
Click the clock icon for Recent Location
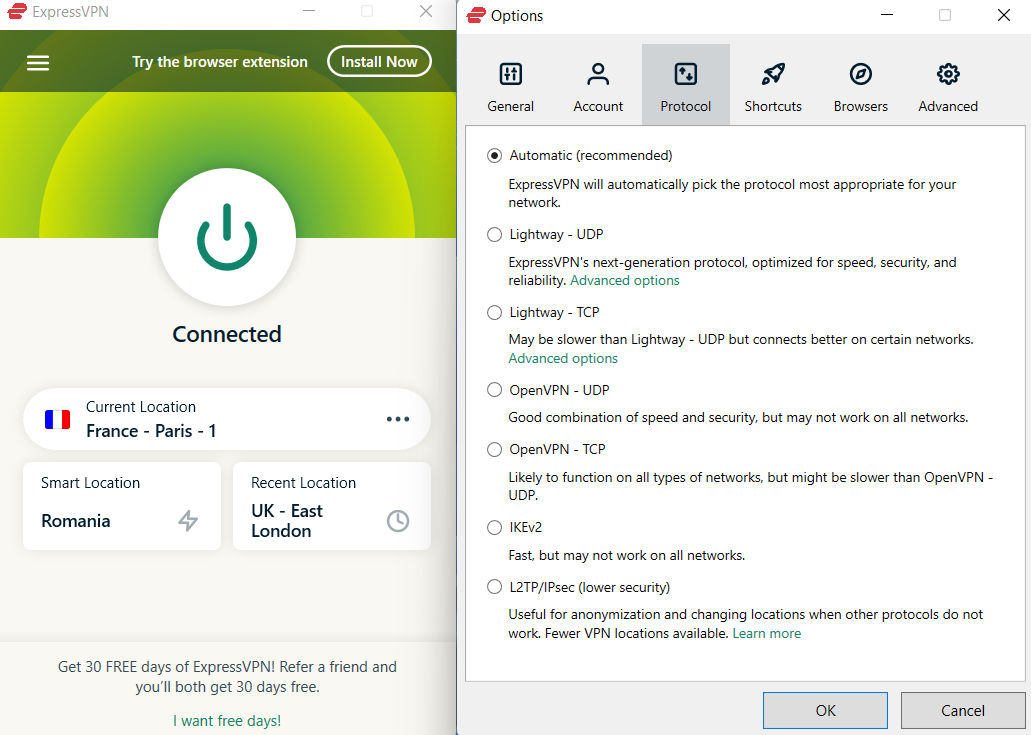tap(398, 520)
